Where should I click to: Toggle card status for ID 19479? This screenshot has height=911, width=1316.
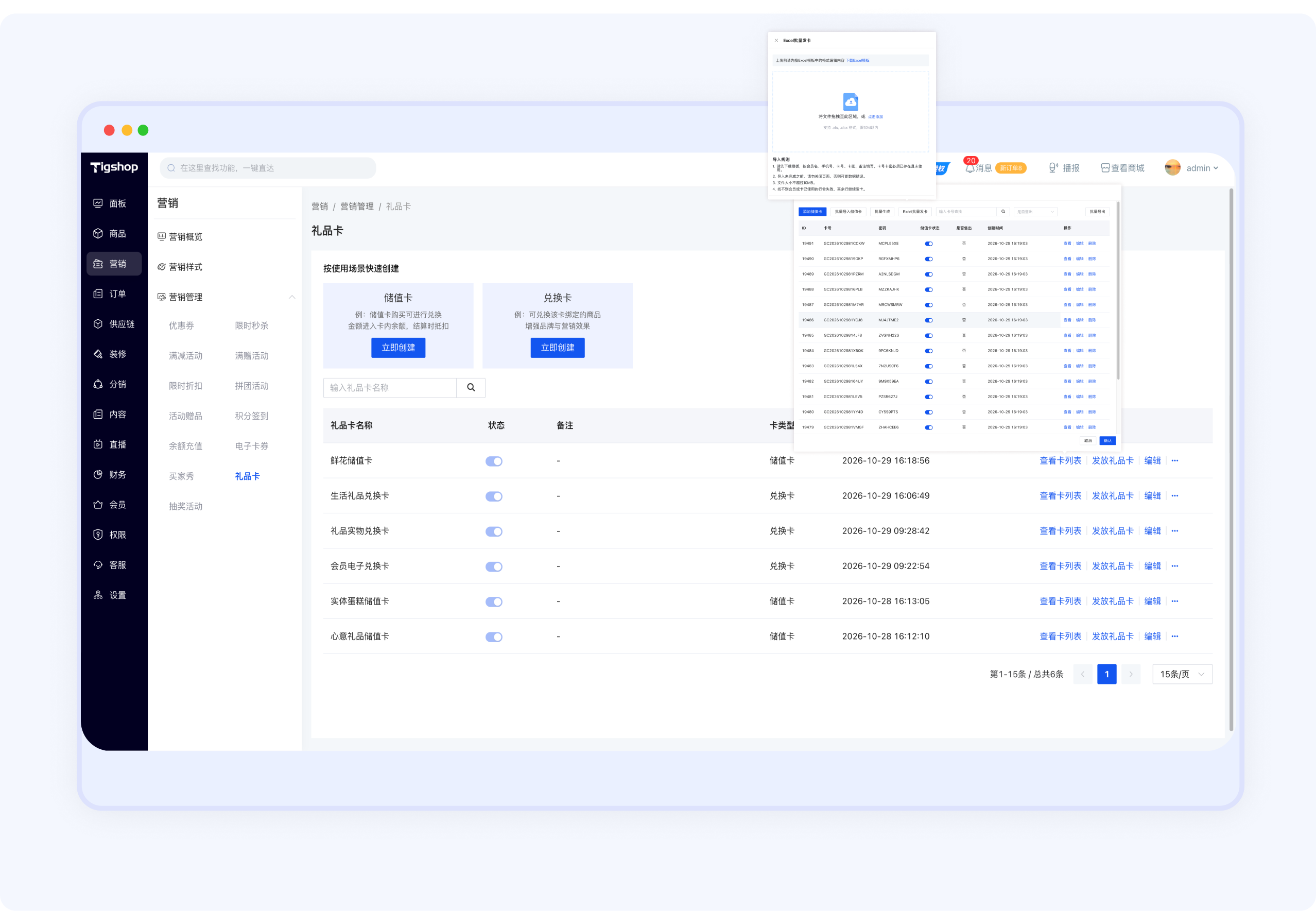pos(928,427)
